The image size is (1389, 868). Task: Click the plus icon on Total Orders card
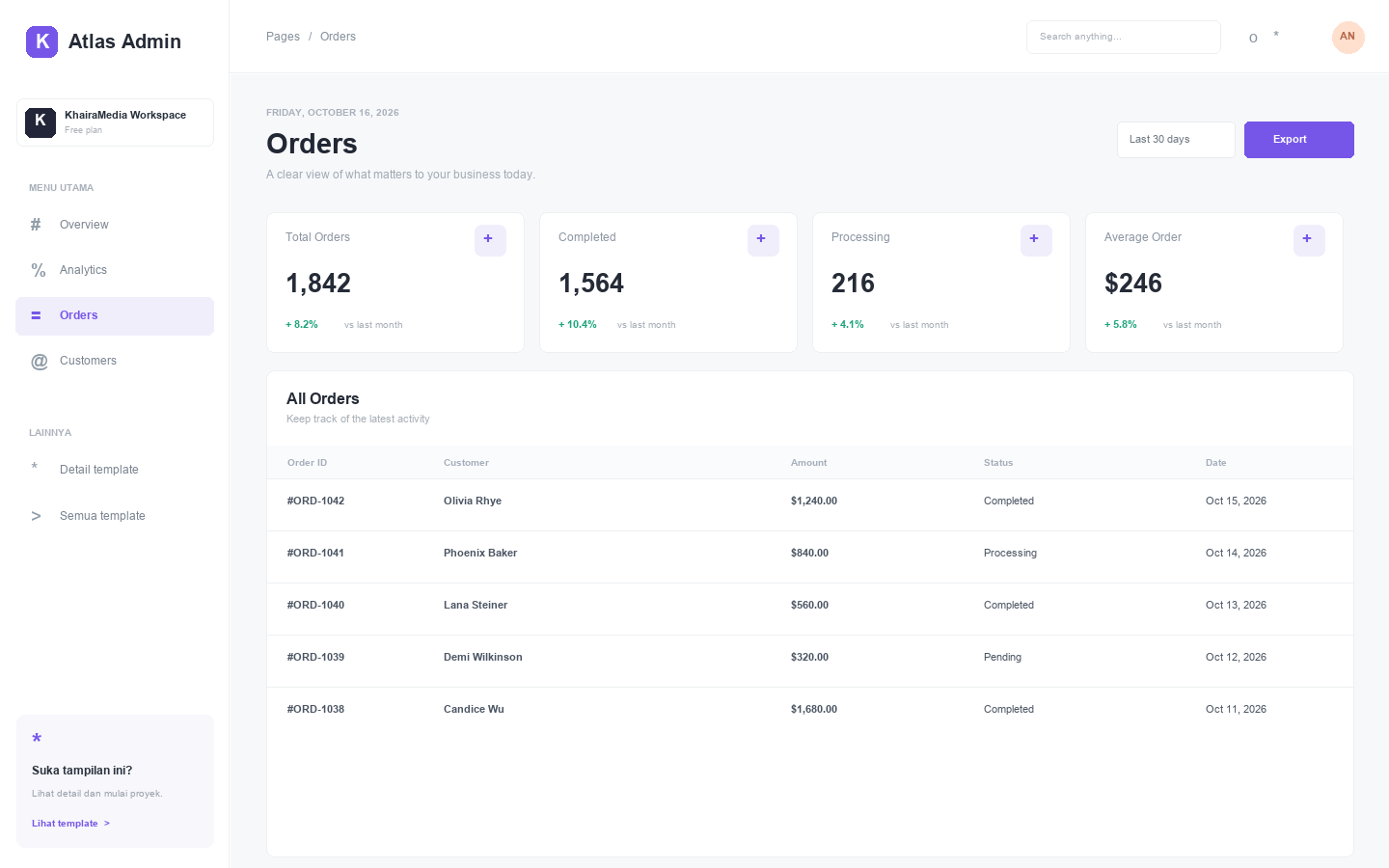490,240
